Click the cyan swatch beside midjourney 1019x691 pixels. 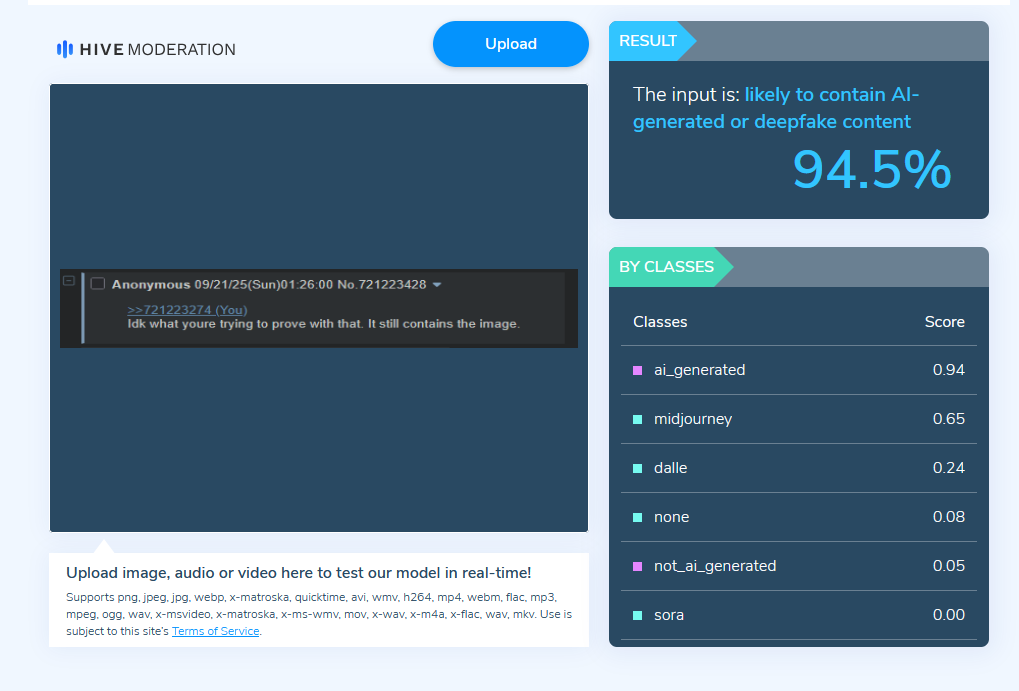(x=638, y=420)
